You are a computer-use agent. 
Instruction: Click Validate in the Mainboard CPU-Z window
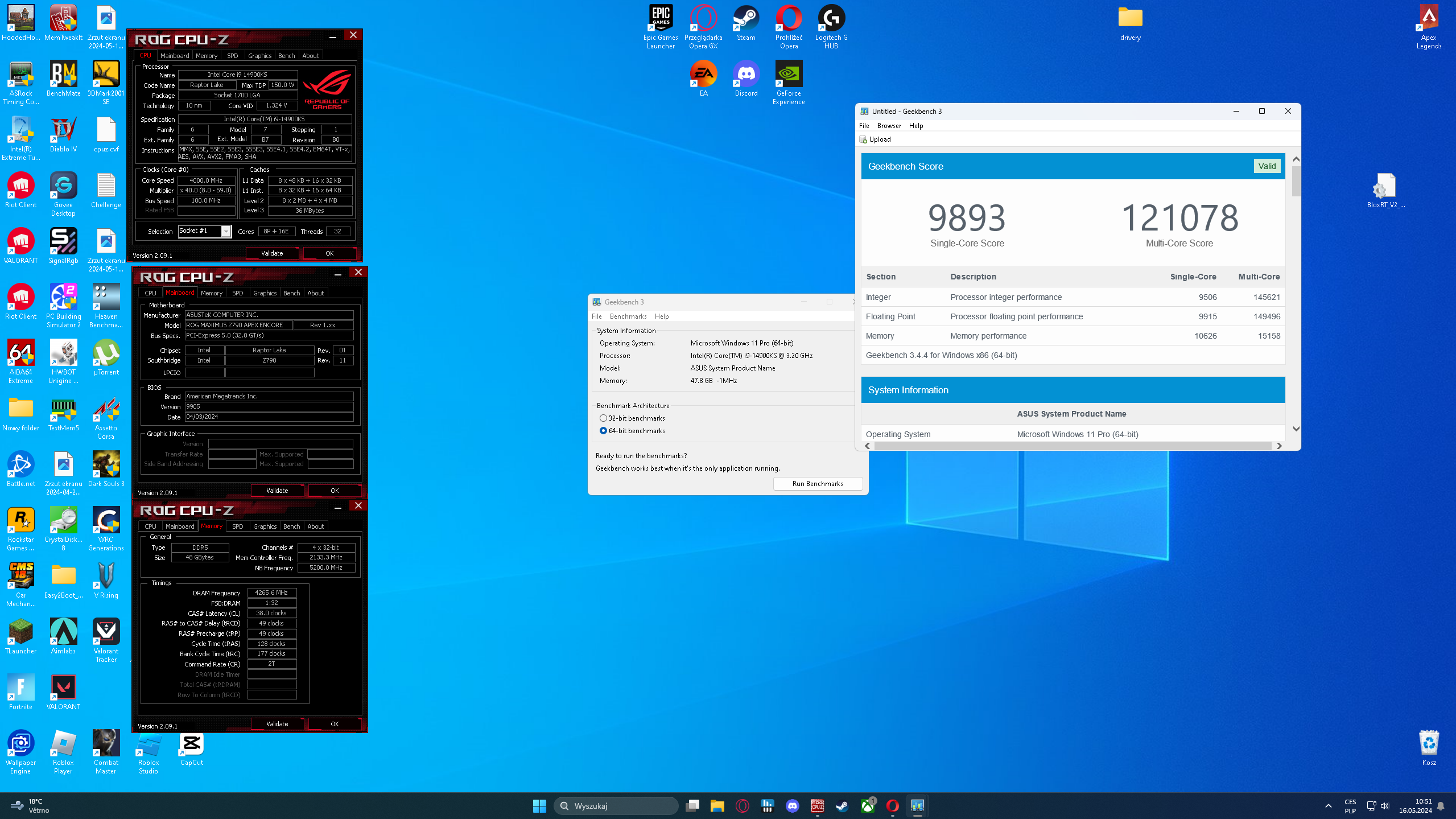click(x=277, y=491)
